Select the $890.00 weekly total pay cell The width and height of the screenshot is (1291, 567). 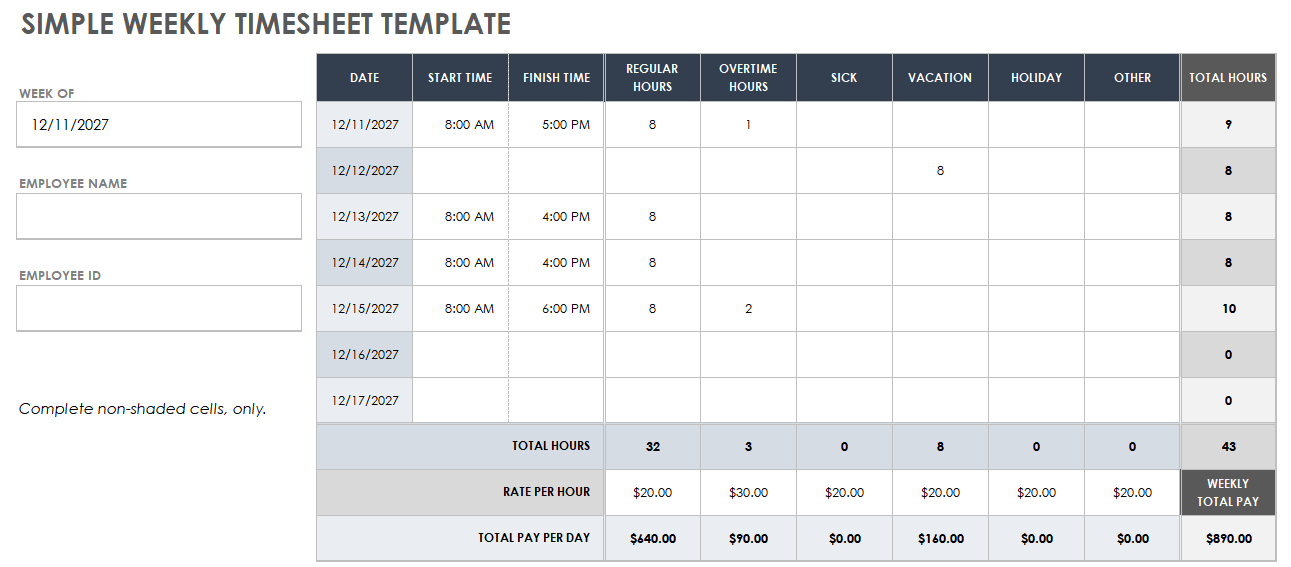[1228, 539]
